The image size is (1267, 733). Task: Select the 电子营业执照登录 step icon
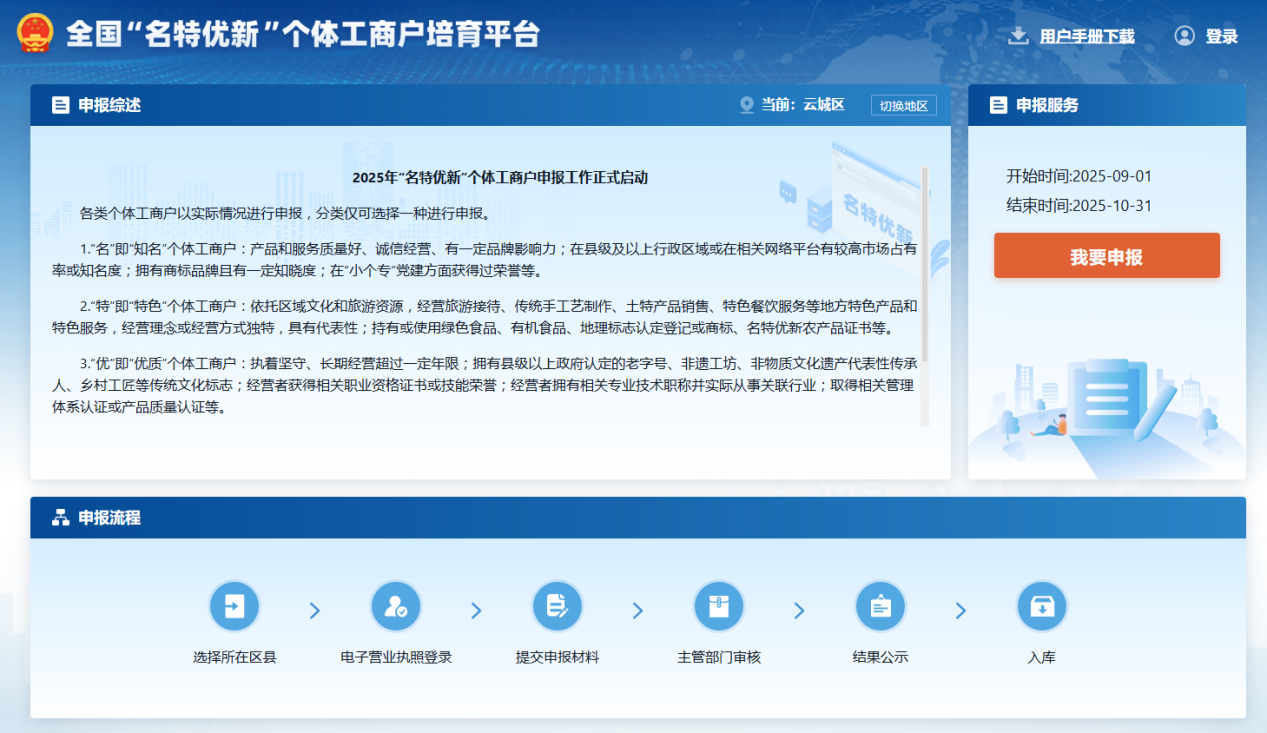coord(396,606)
